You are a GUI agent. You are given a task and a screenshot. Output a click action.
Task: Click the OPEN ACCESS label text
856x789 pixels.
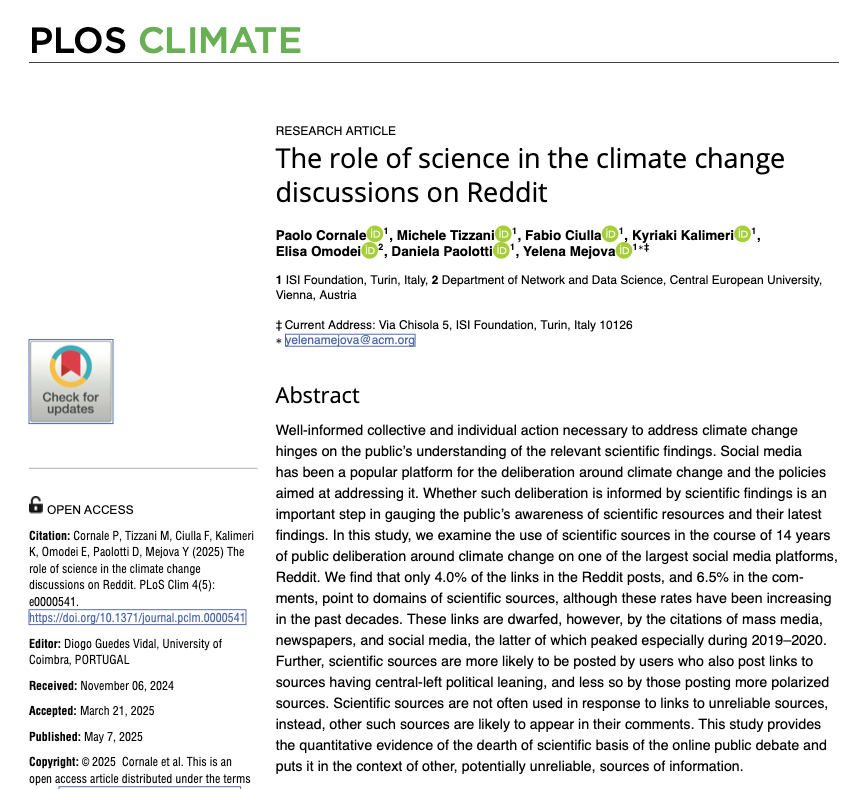90,509
